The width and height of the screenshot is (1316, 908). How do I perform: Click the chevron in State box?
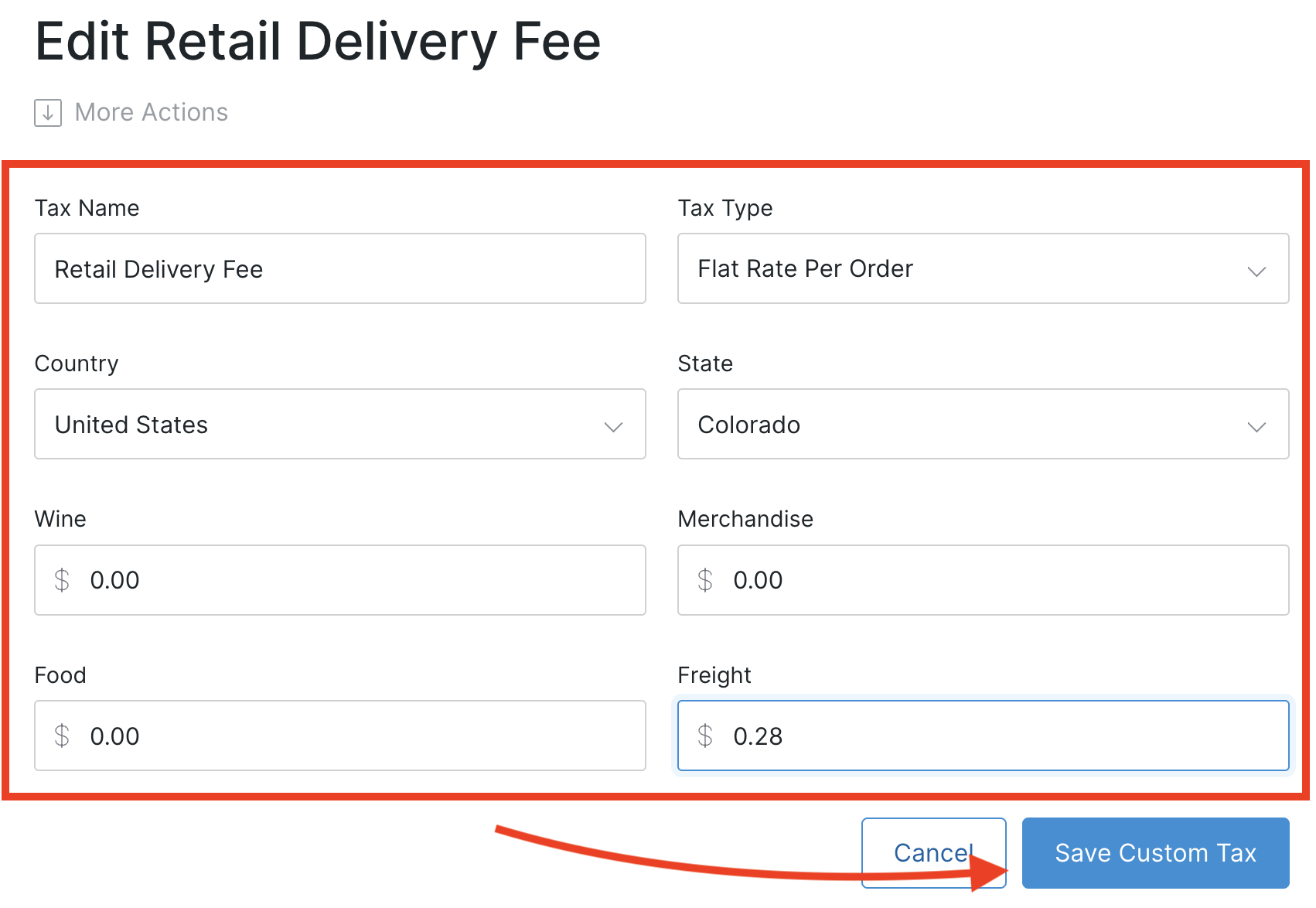(x=1256, y=427)
